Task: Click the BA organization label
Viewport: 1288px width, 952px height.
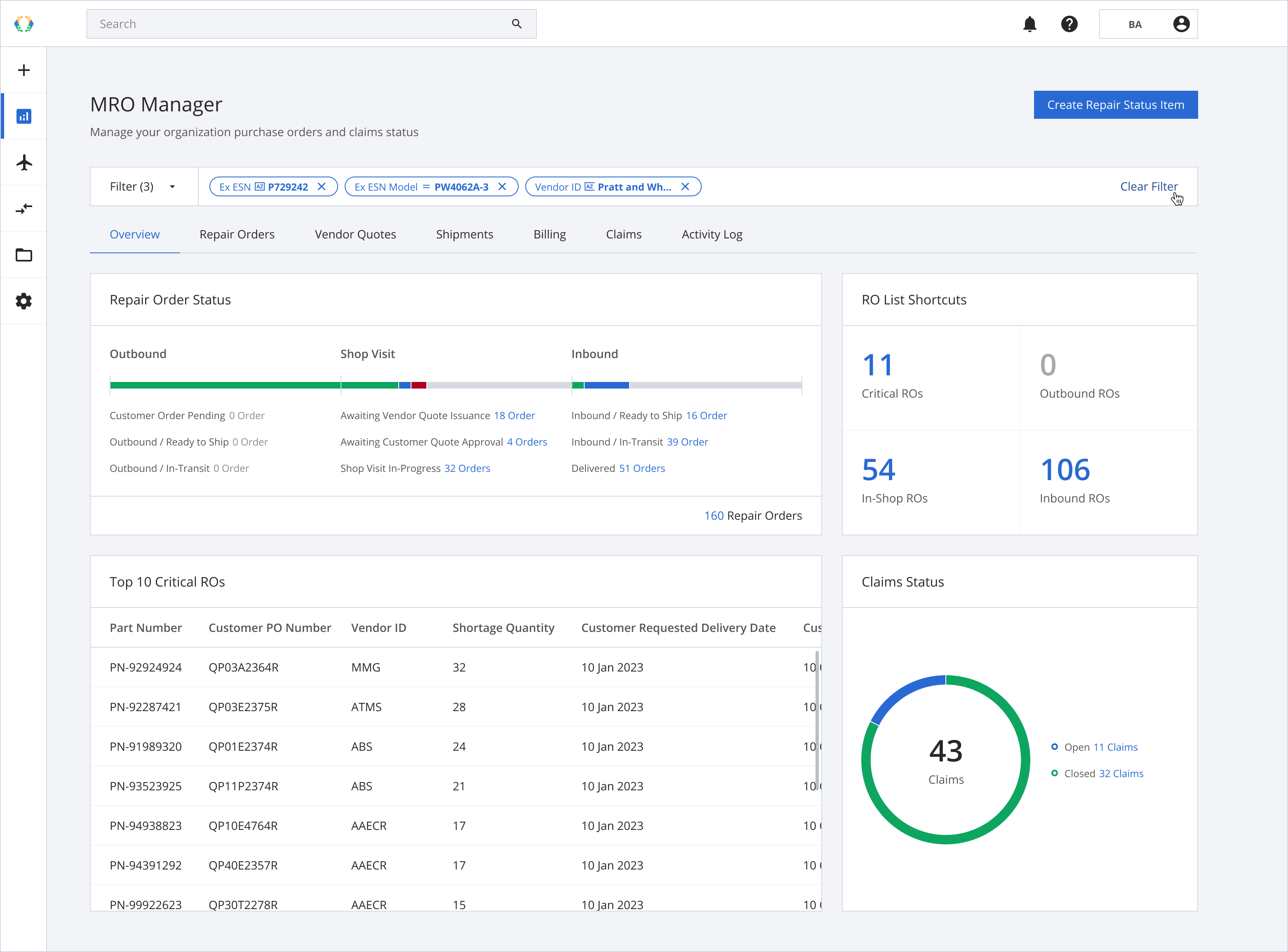Action: [x=1135, y=24]
